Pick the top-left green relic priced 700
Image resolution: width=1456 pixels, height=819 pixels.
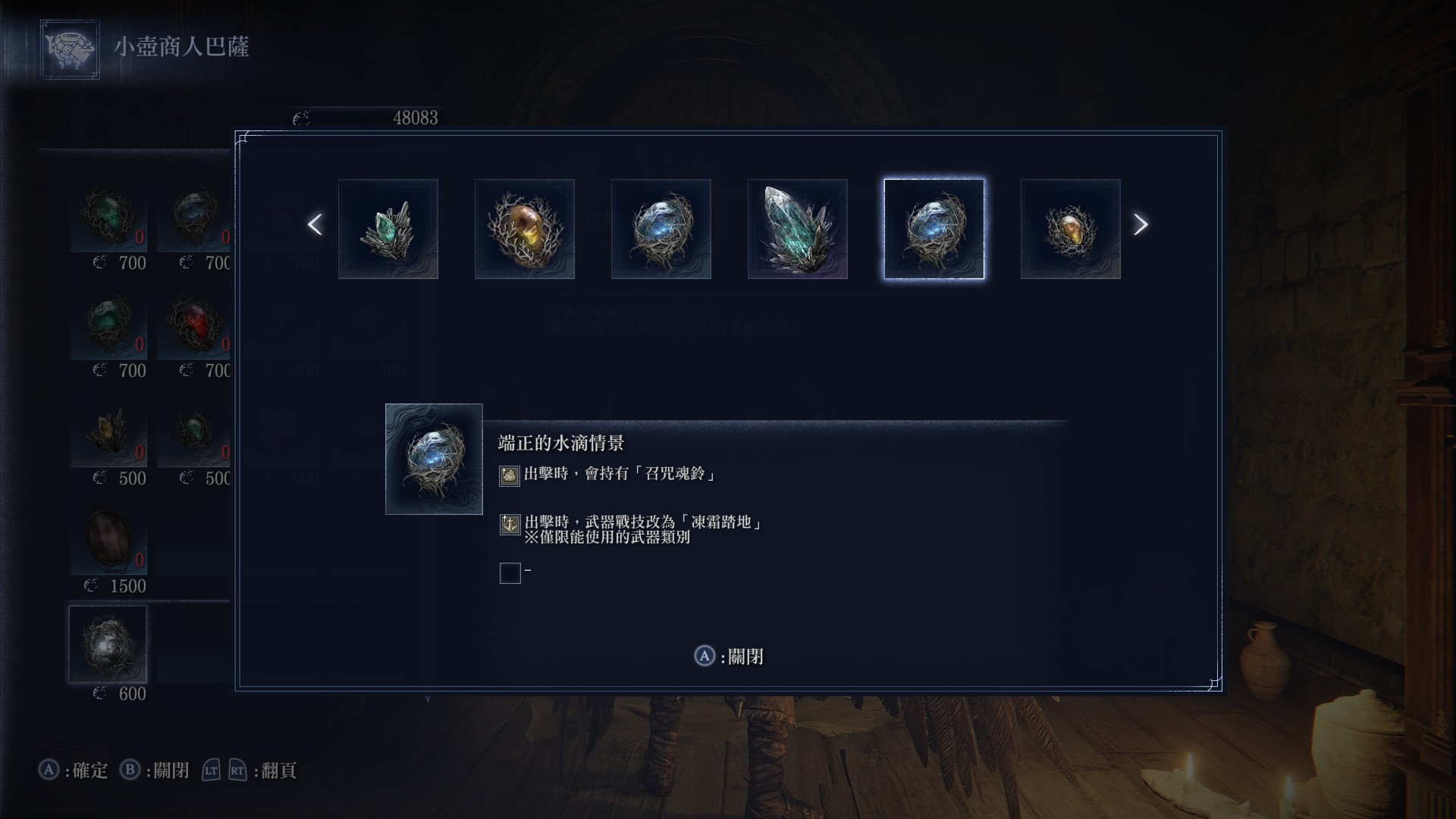click(x=108, y=217)
